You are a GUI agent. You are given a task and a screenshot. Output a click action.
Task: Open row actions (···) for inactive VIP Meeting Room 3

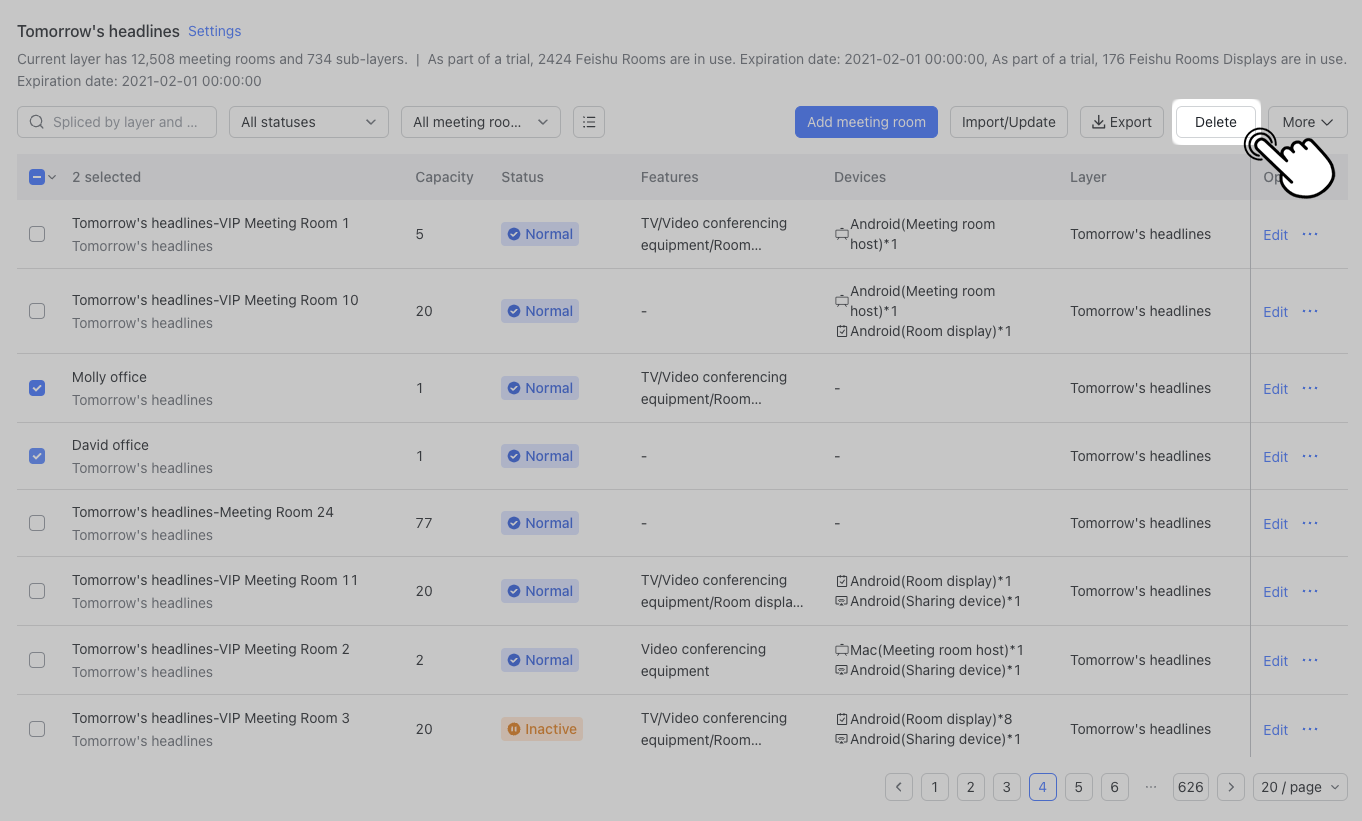1310,729
